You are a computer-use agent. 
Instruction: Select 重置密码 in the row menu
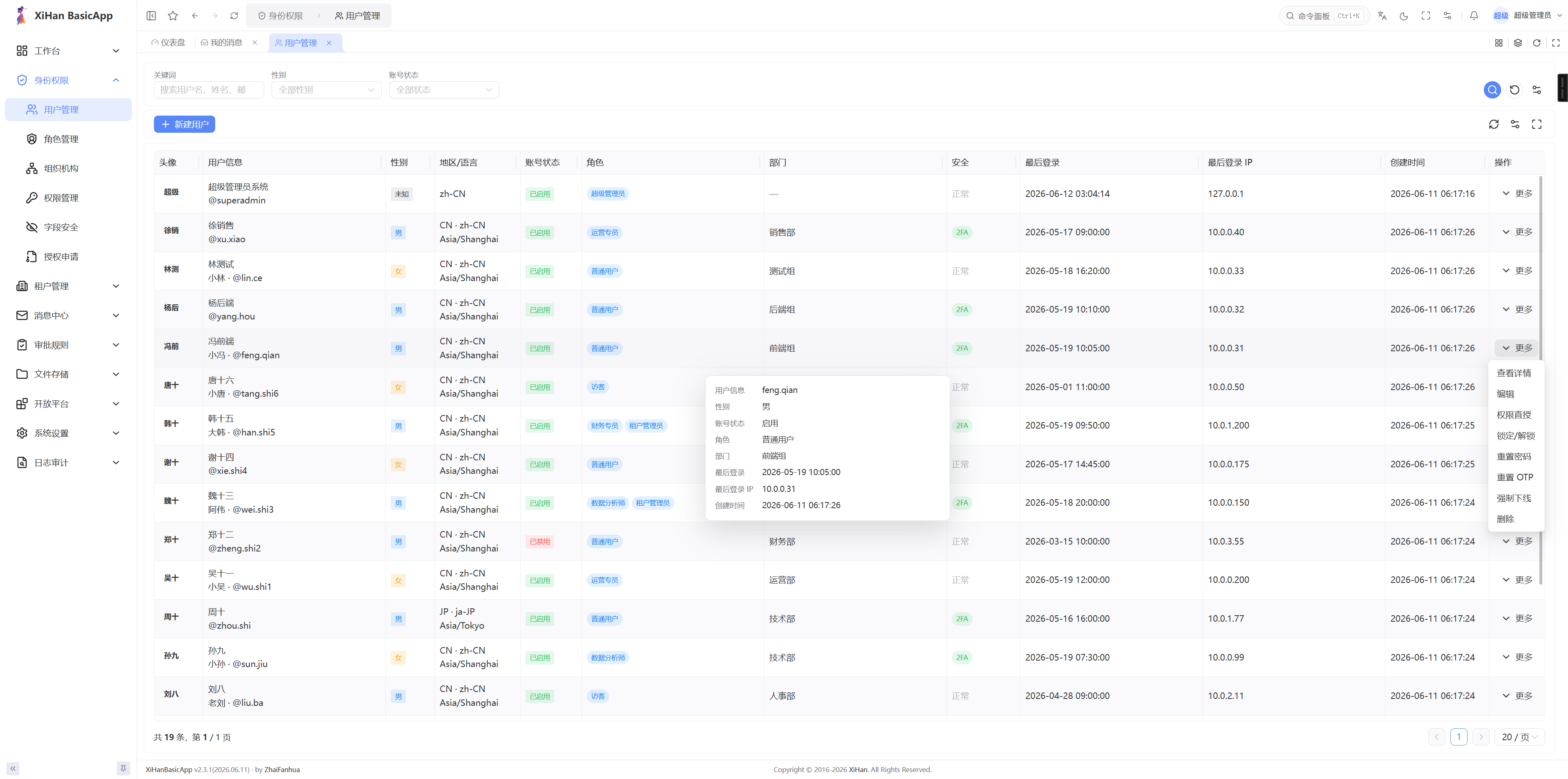pyautogui.click(x=1516, y=457)
